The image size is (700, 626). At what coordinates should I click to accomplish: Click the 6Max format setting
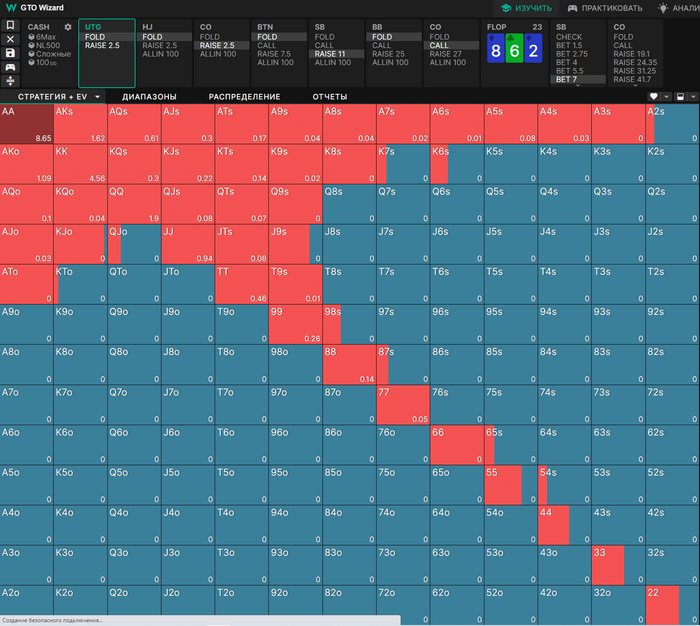(x=44, y=37)
